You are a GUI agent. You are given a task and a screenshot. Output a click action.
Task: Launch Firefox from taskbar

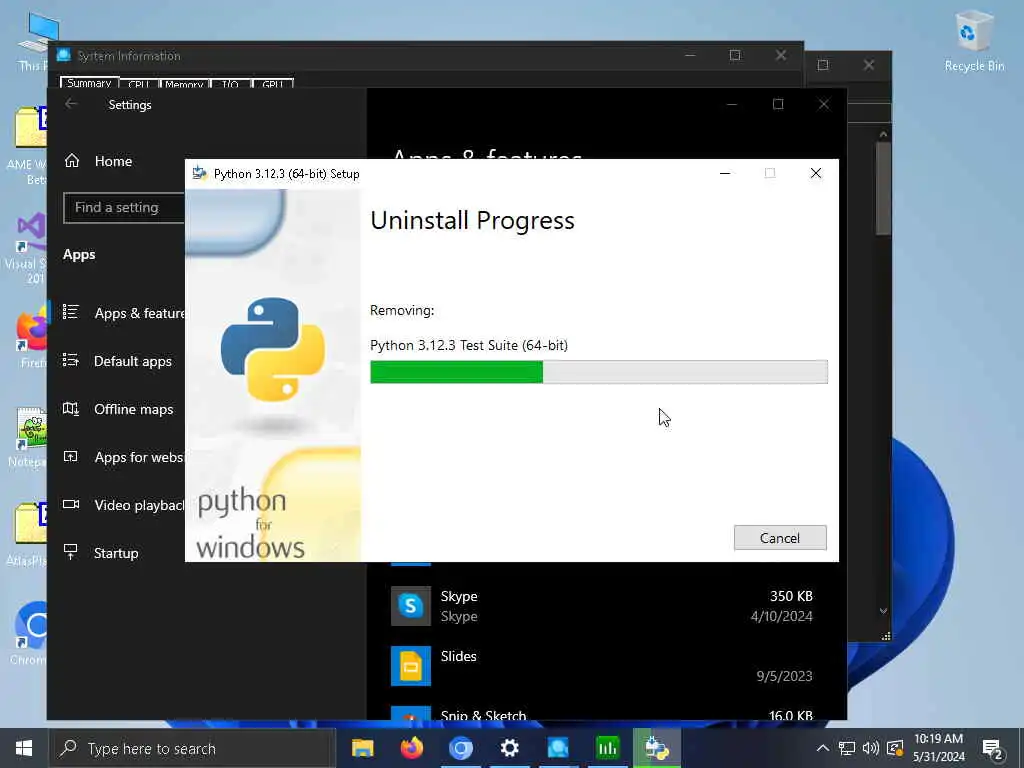(411, 748)
